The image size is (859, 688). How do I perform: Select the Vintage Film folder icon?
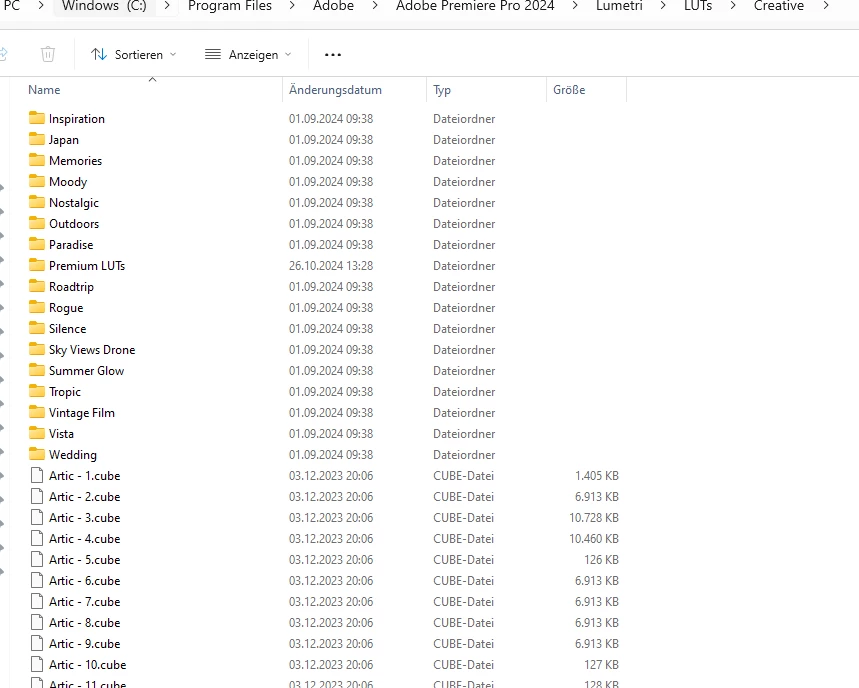tap(37, 412)
